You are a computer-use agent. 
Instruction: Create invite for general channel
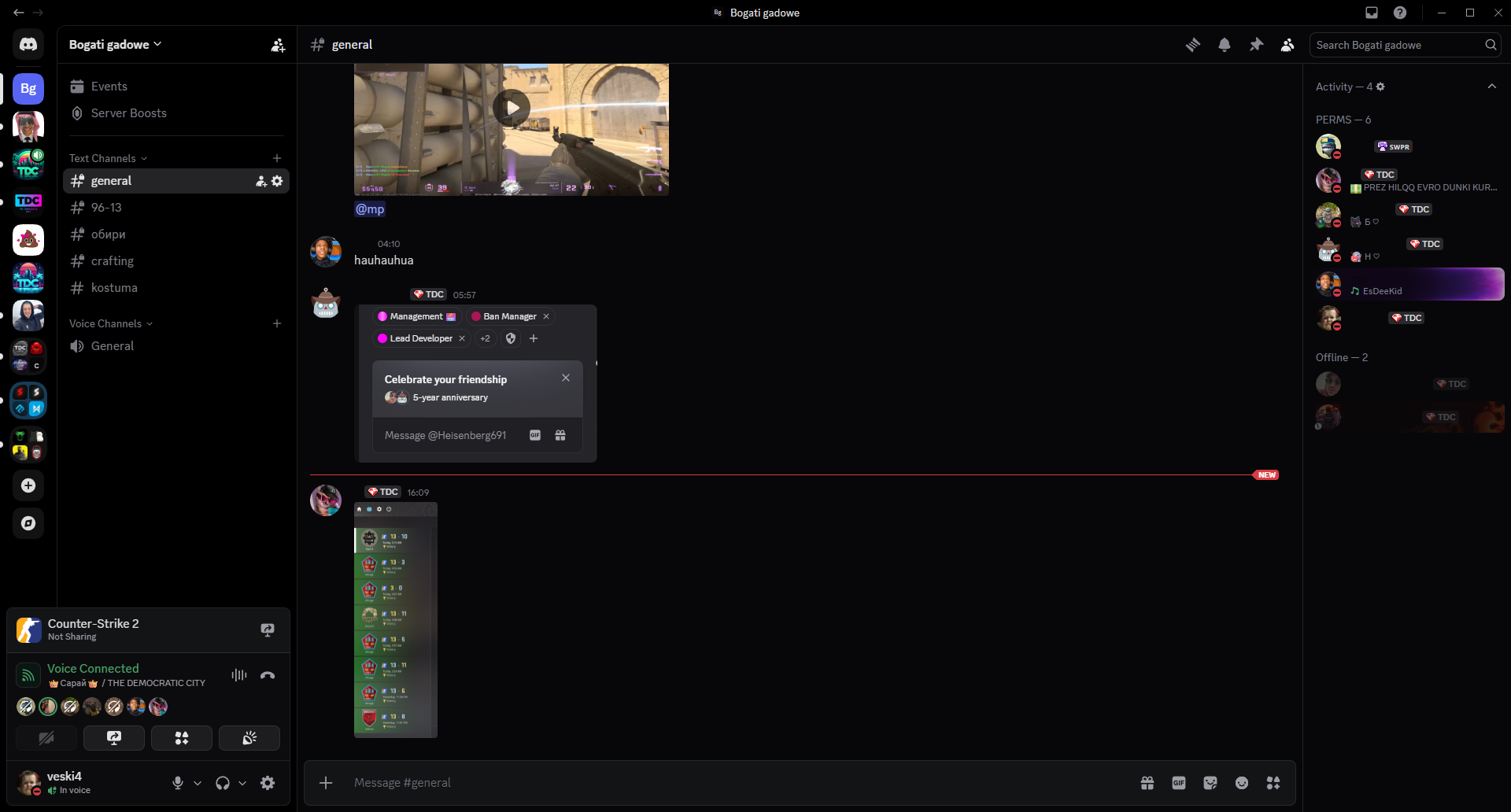(x=261, y=181)
